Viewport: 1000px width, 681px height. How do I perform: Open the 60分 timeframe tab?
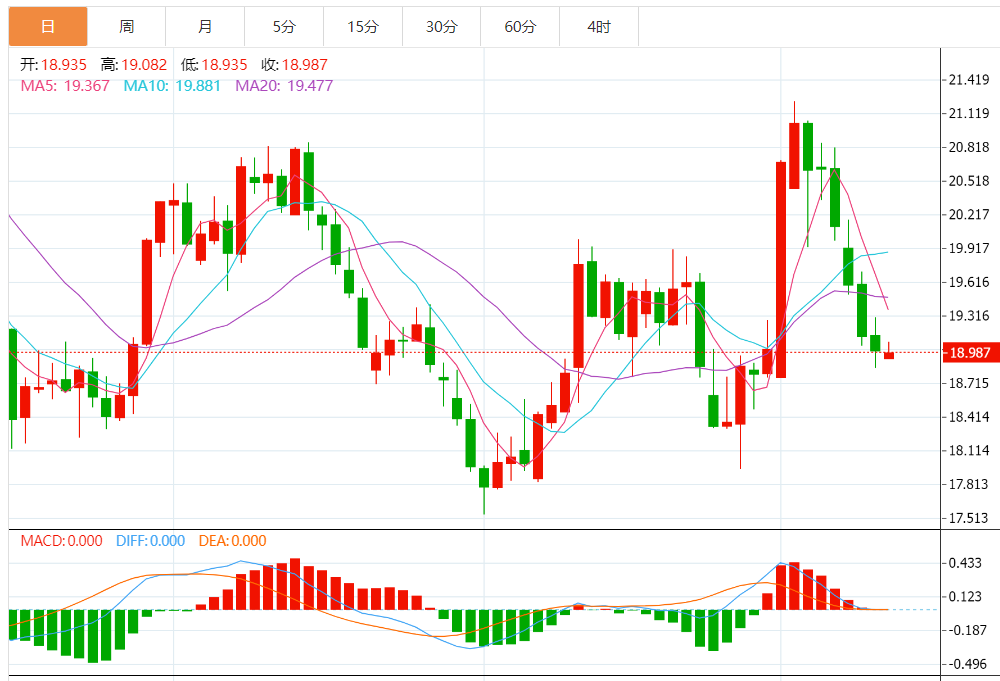coord(520,27)
